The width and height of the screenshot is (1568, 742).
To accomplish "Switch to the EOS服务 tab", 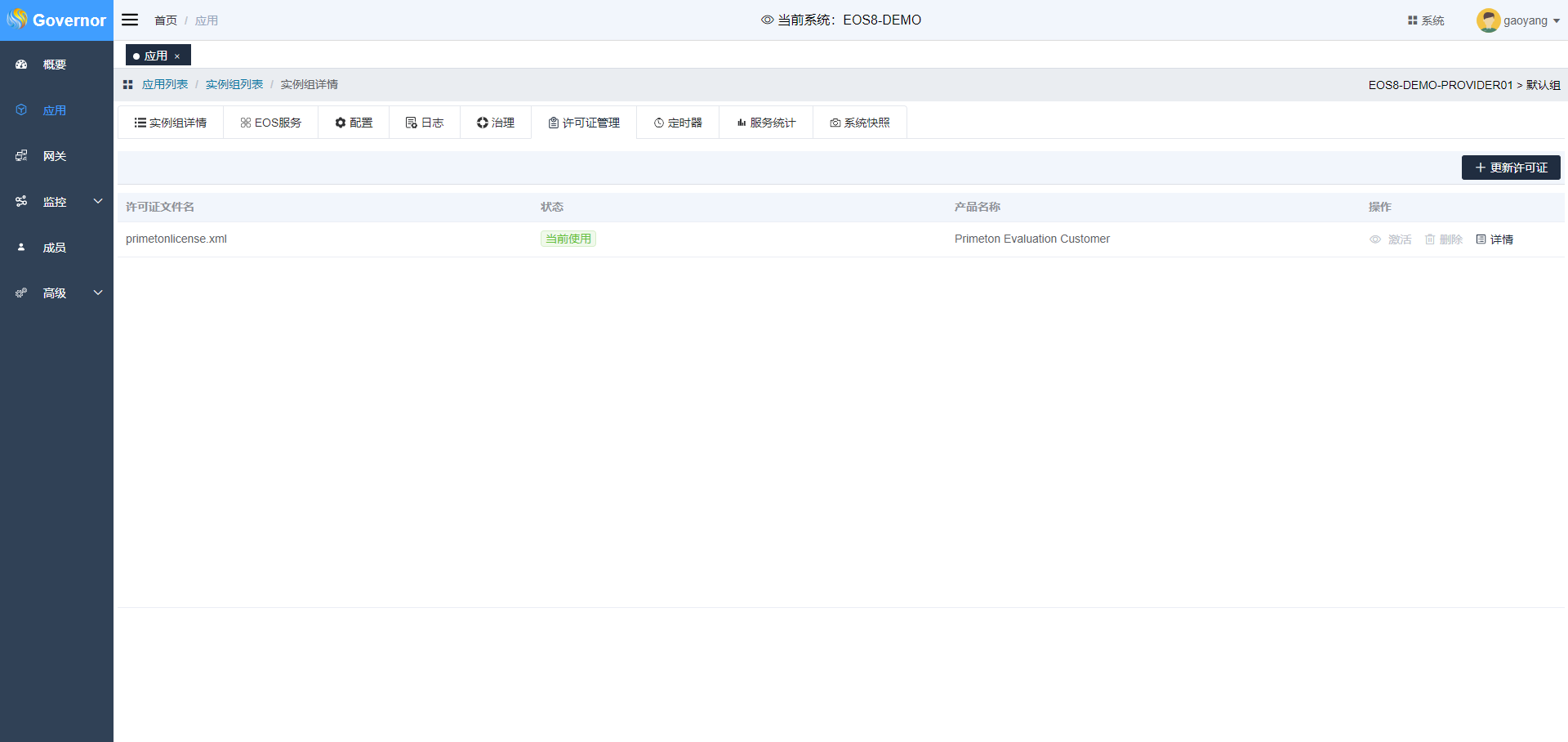I will coord(270,123).
